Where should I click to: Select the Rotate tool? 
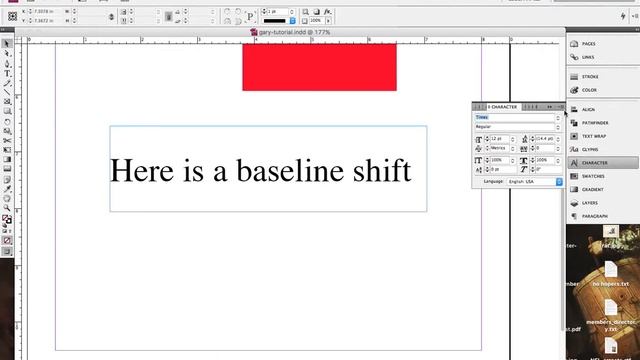tap(7, 122)
